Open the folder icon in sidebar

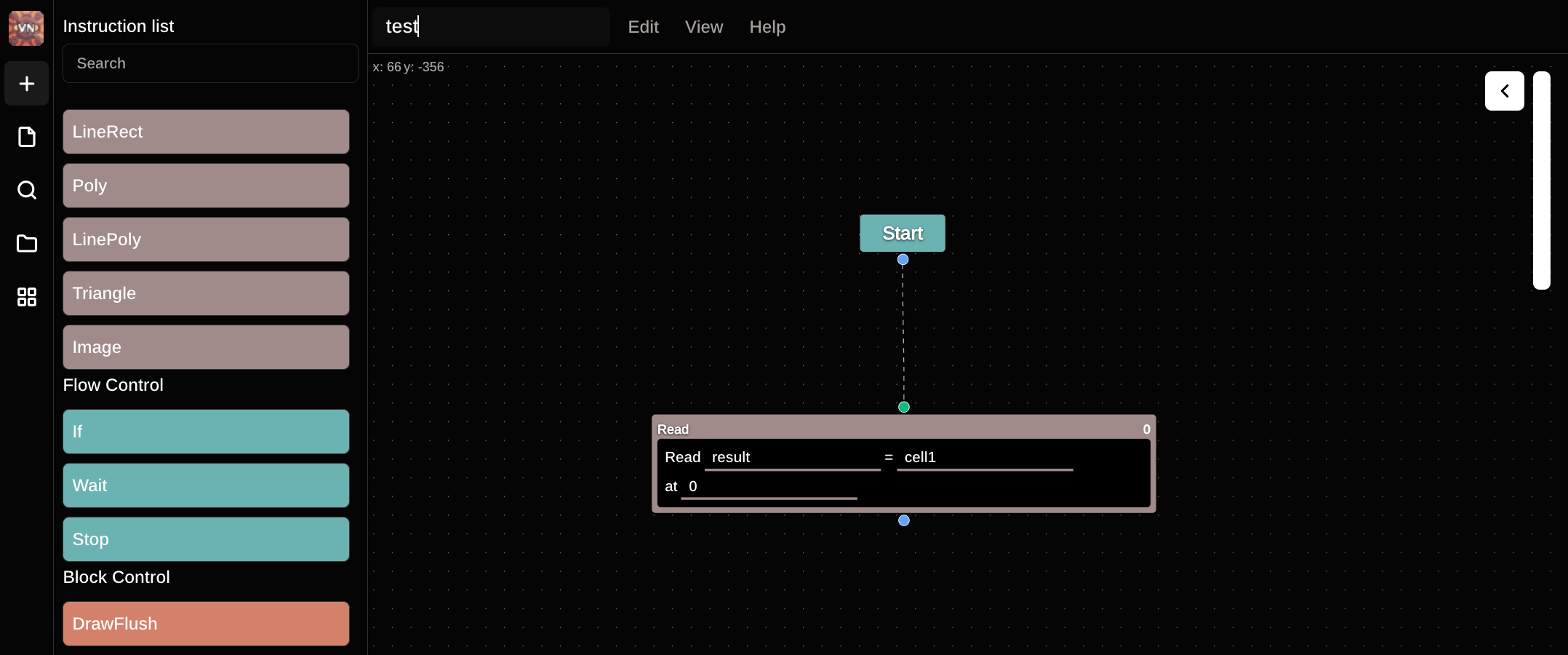(27, 243)
